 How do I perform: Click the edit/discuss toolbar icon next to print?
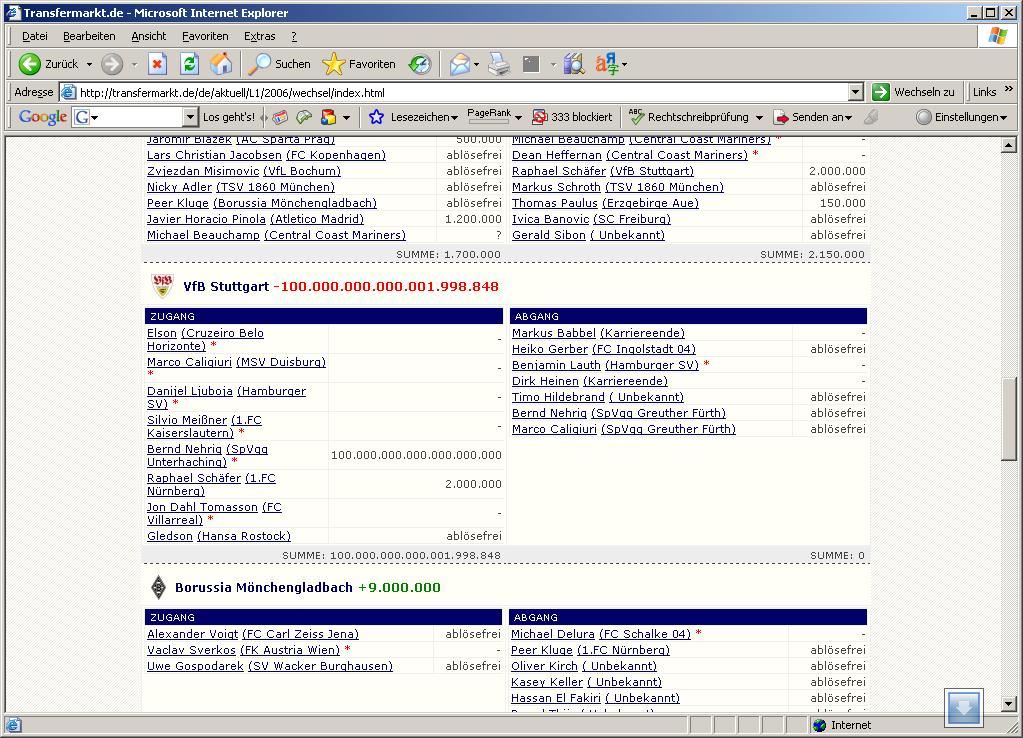point(532,64)
